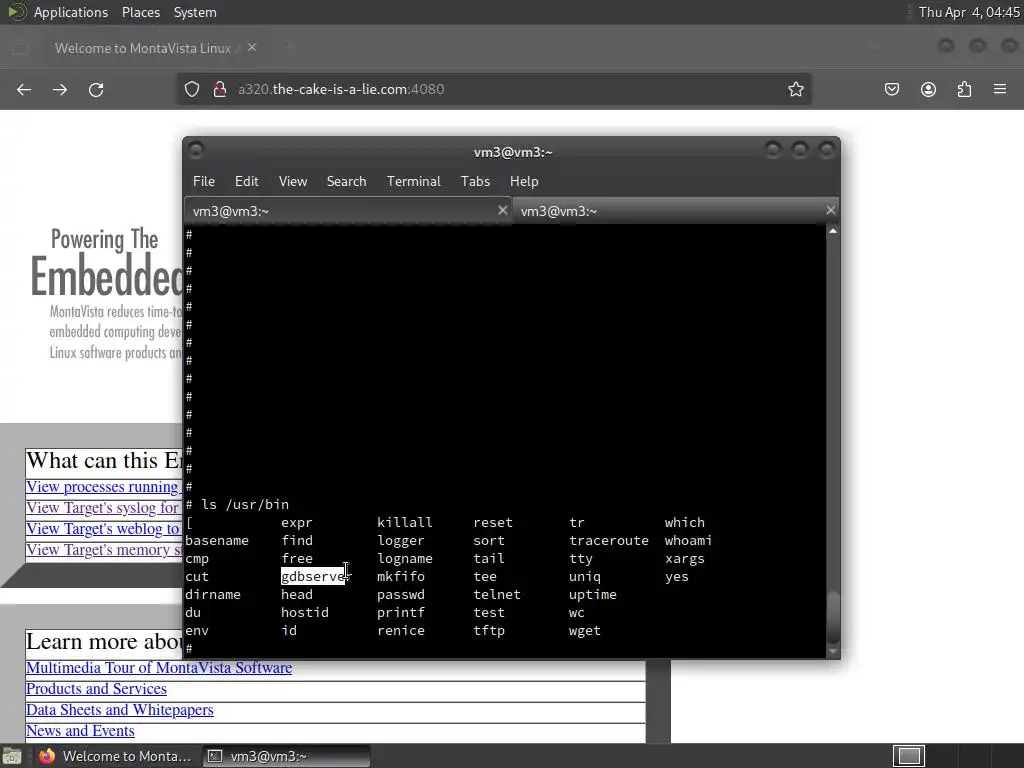This screenshot has height=768, width=1024.
Task: Open the Terminal menu
Action: pos(413,182)
